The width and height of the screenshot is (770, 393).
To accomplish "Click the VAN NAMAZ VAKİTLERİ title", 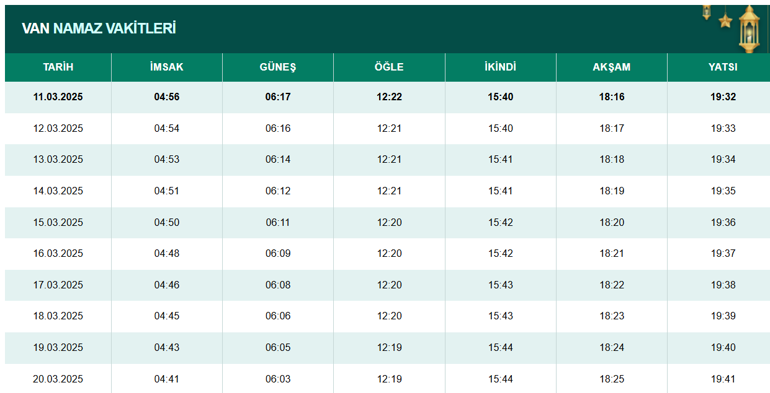I will click(x=99, y=28).
